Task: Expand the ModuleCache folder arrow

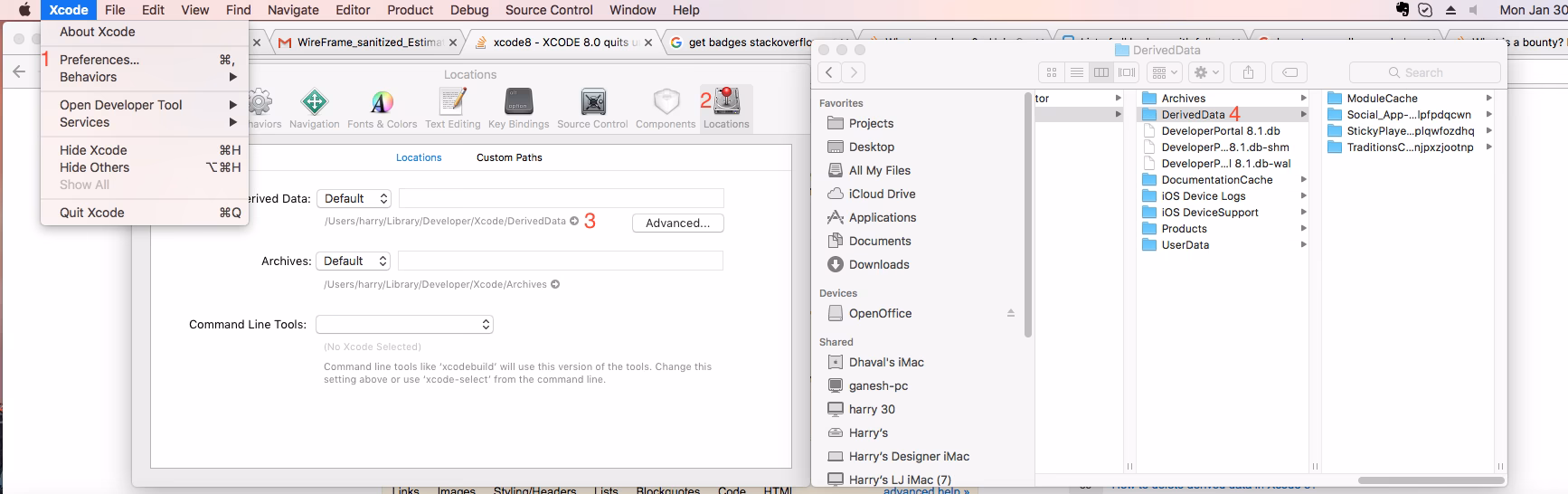Action: [1488, 98]
